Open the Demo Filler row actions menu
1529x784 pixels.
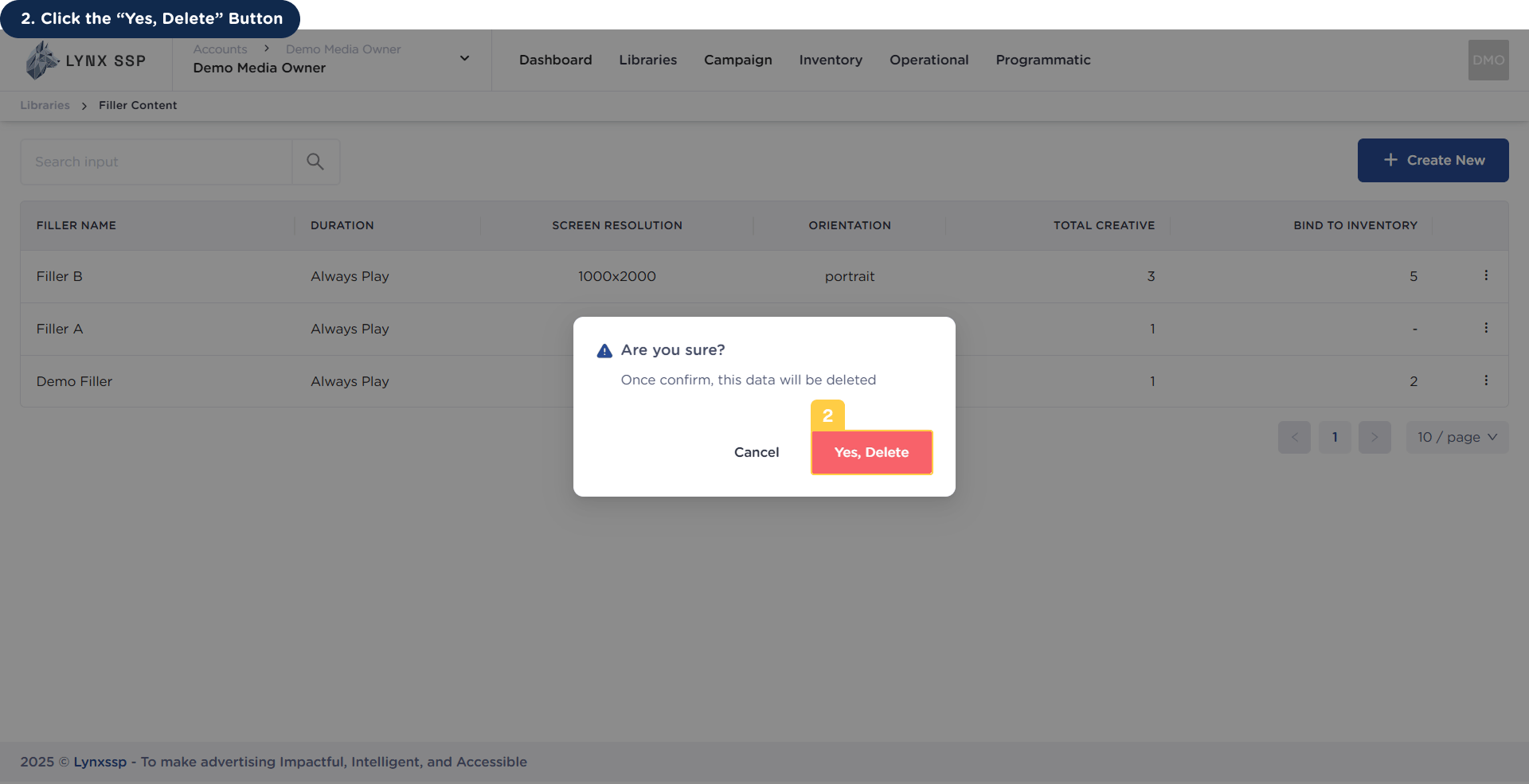point(1486,380)
